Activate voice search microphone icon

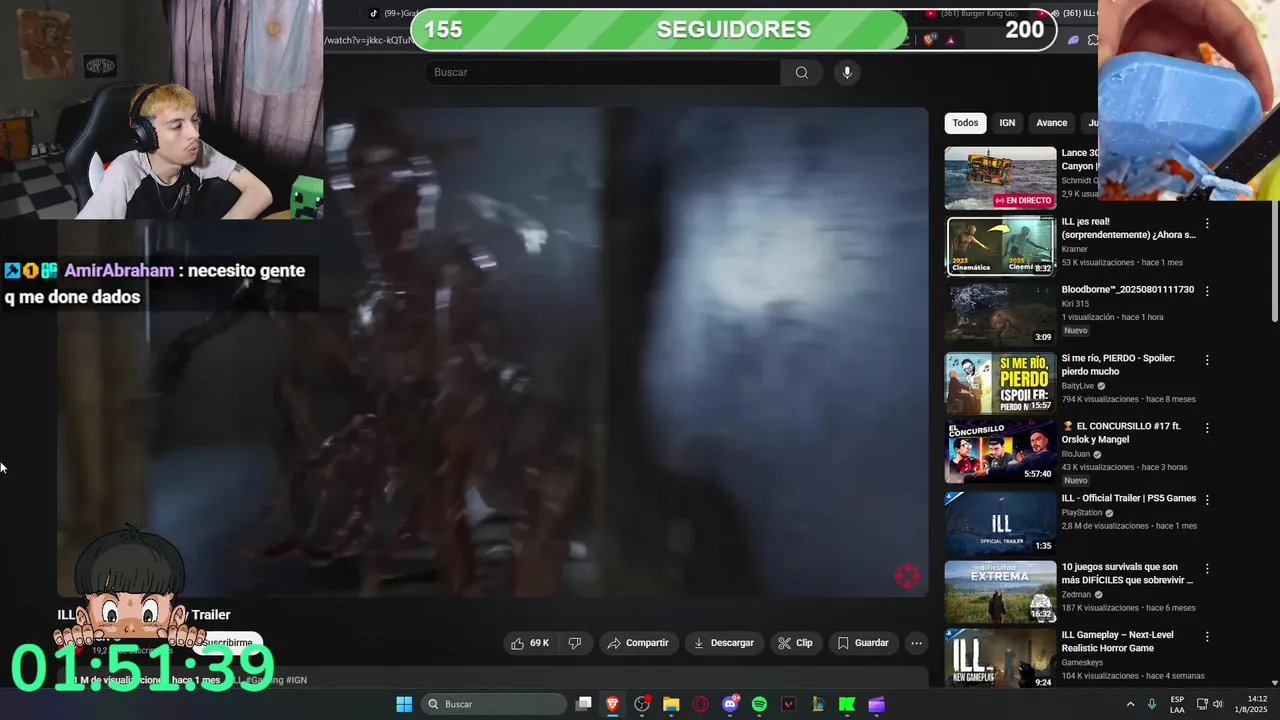click(847, 72)
